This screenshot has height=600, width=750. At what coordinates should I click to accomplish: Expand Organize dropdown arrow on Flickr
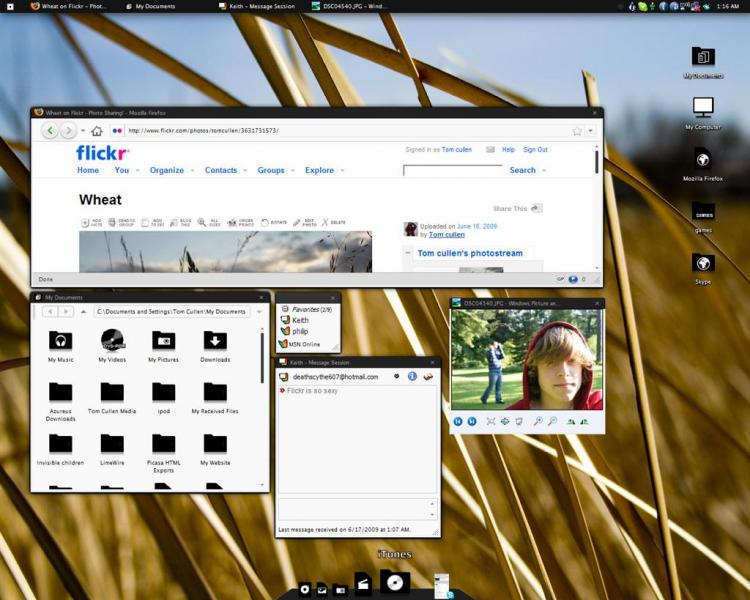click(192, 170)
